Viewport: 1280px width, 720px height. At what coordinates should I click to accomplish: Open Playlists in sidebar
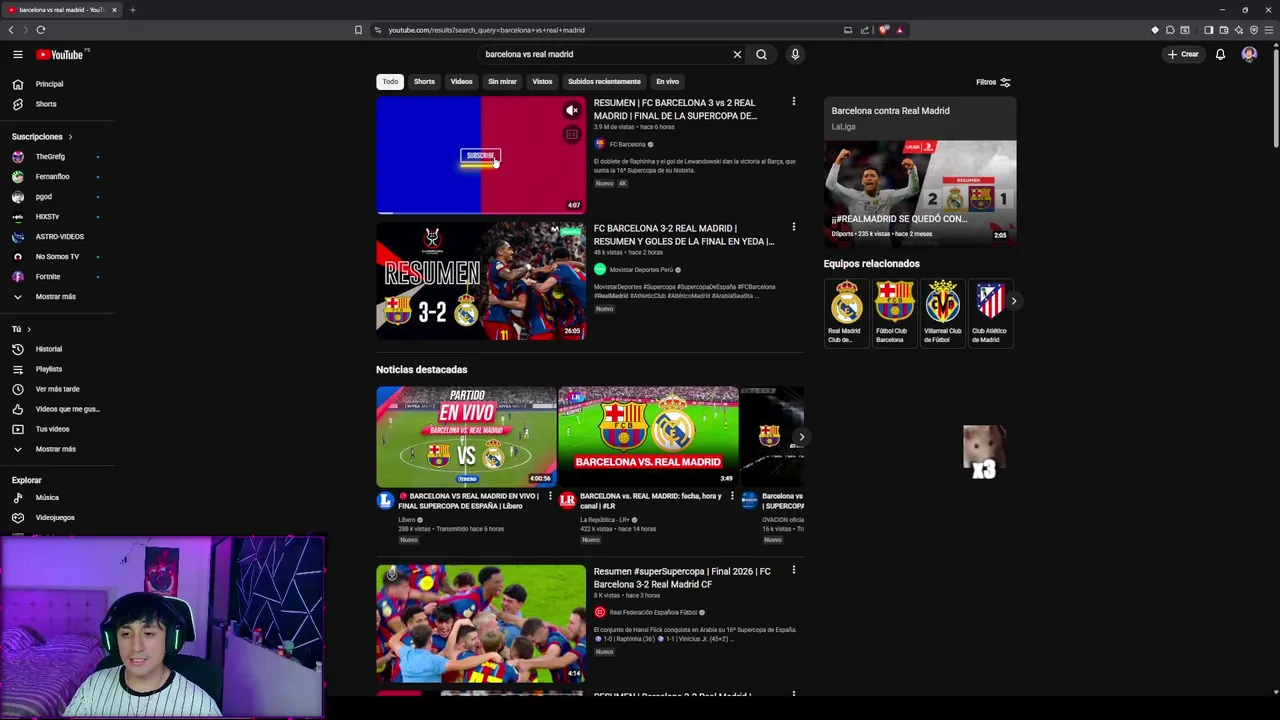(x=48, y=369)
